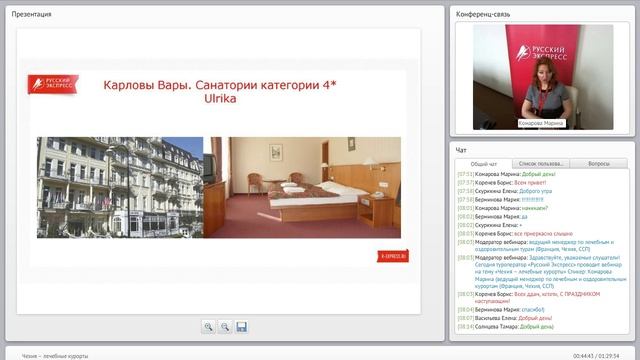Click Скуркина Елена's plus sign message

pos(490,225)
